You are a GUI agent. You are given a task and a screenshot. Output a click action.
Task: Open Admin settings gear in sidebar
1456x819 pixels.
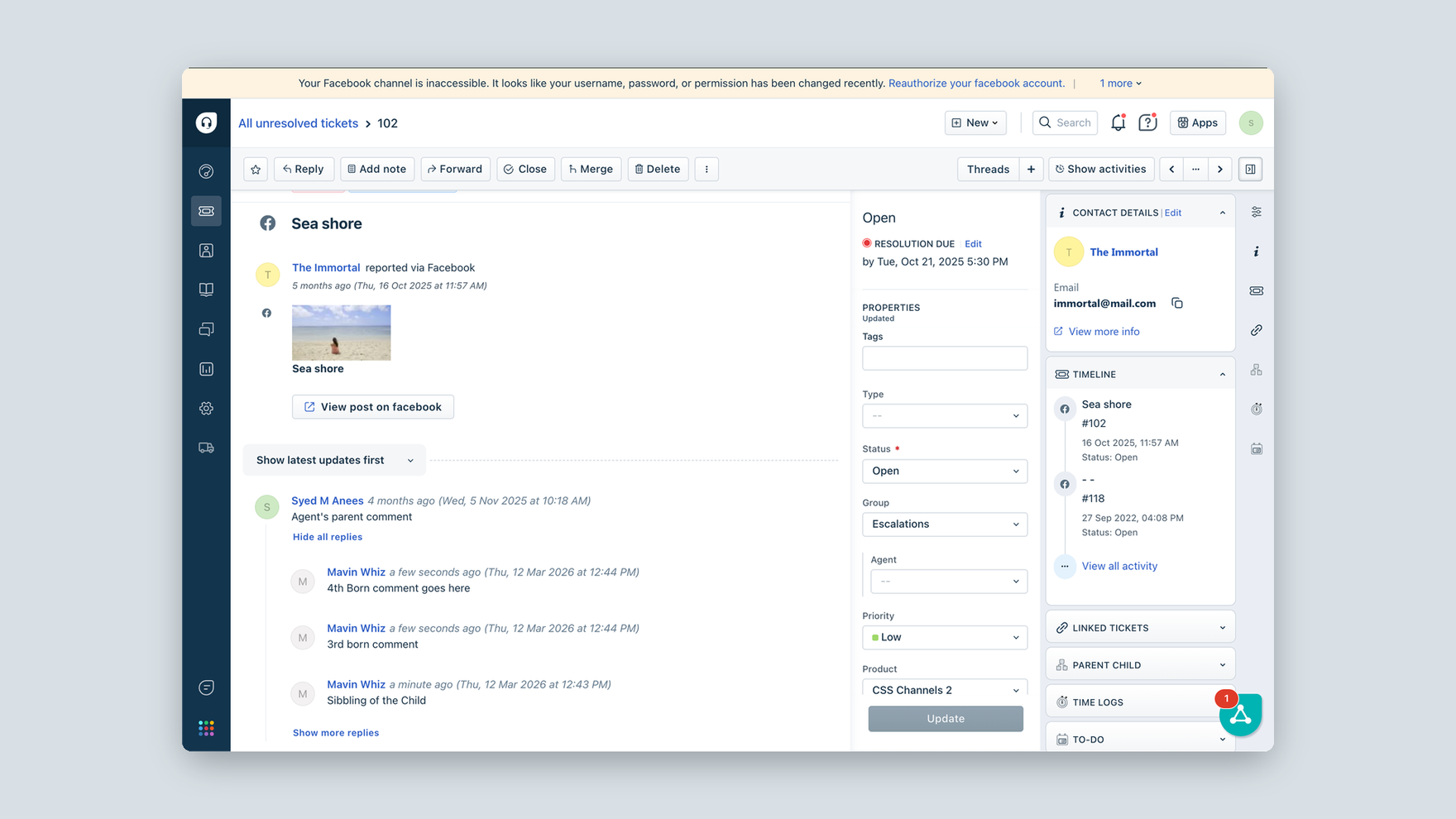pos(206,409)
